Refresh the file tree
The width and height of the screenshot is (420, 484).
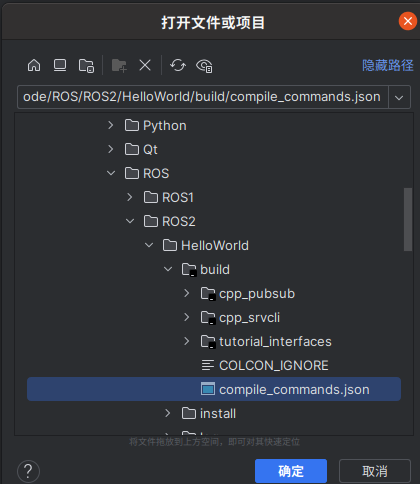[x=178, y=65]
